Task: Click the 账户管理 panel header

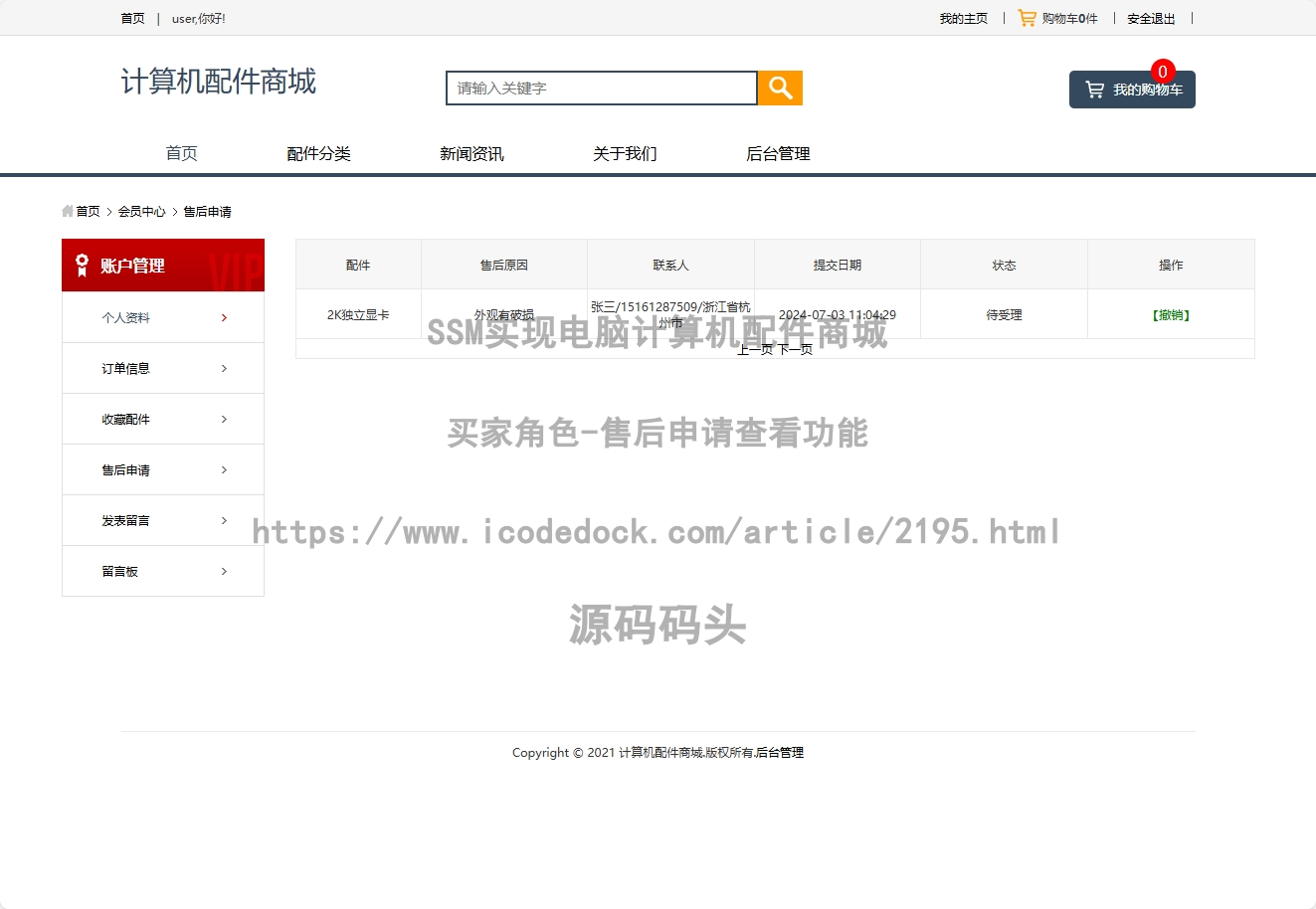Action: coord(163,265)
